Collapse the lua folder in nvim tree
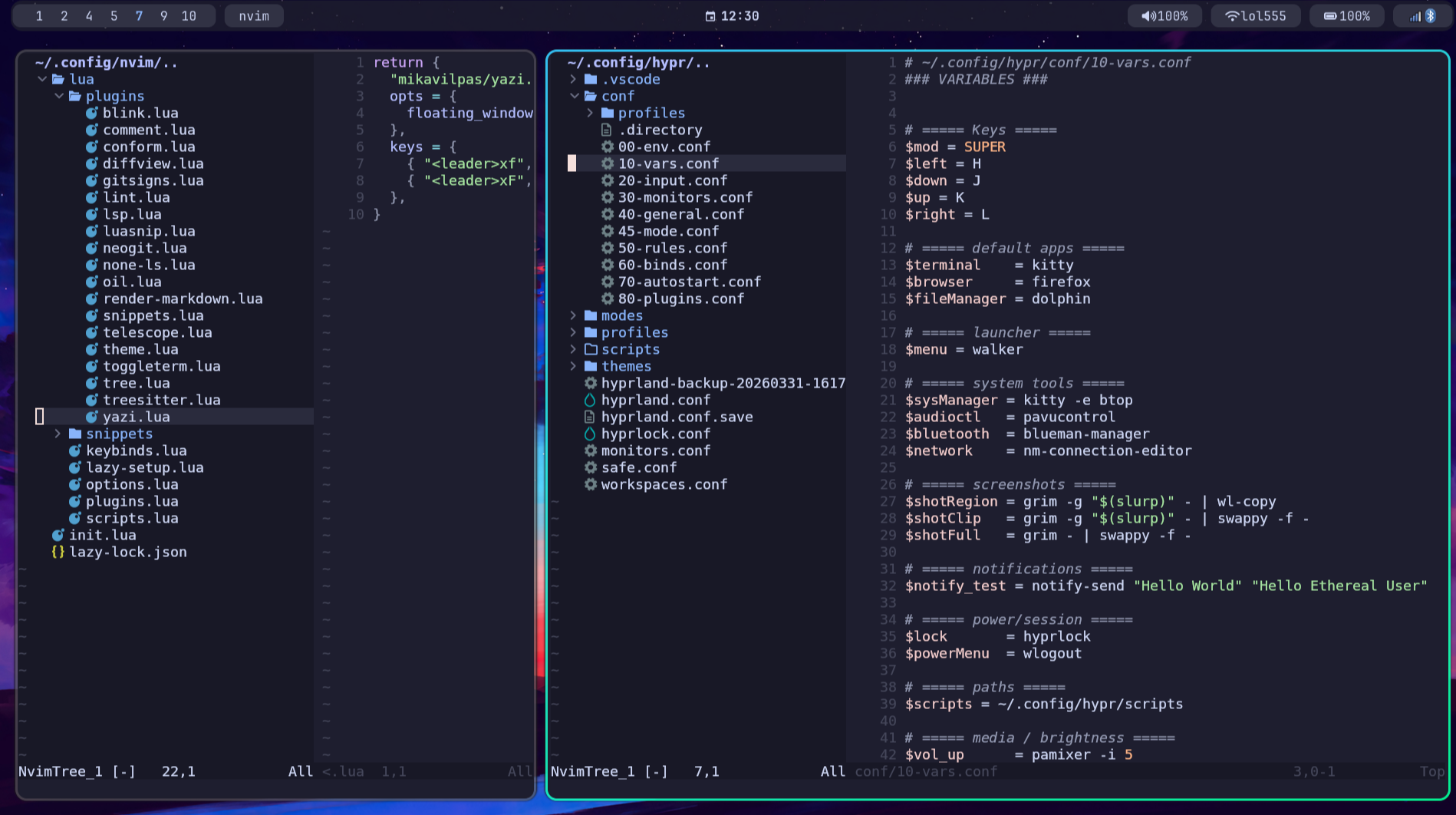The height and width of the screenshot is (815, 1456). click(41, 79)
